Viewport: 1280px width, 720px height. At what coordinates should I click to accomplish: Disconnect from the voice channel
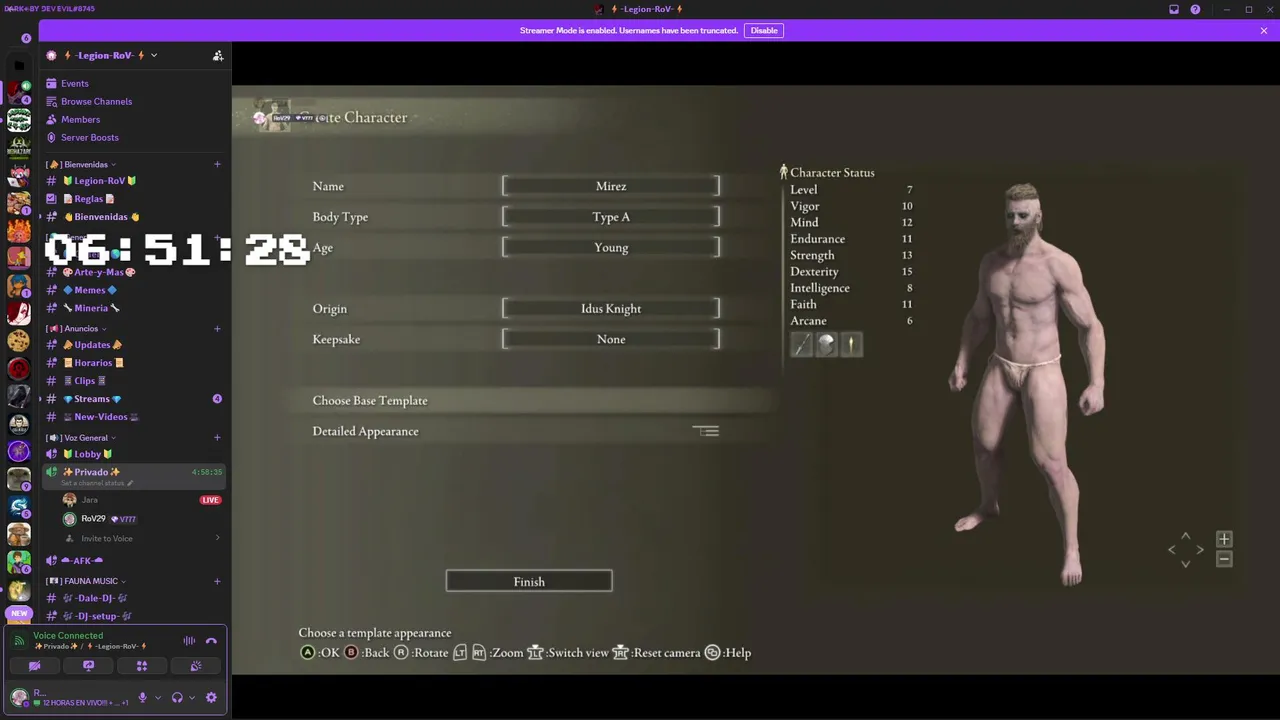[211, 641]
